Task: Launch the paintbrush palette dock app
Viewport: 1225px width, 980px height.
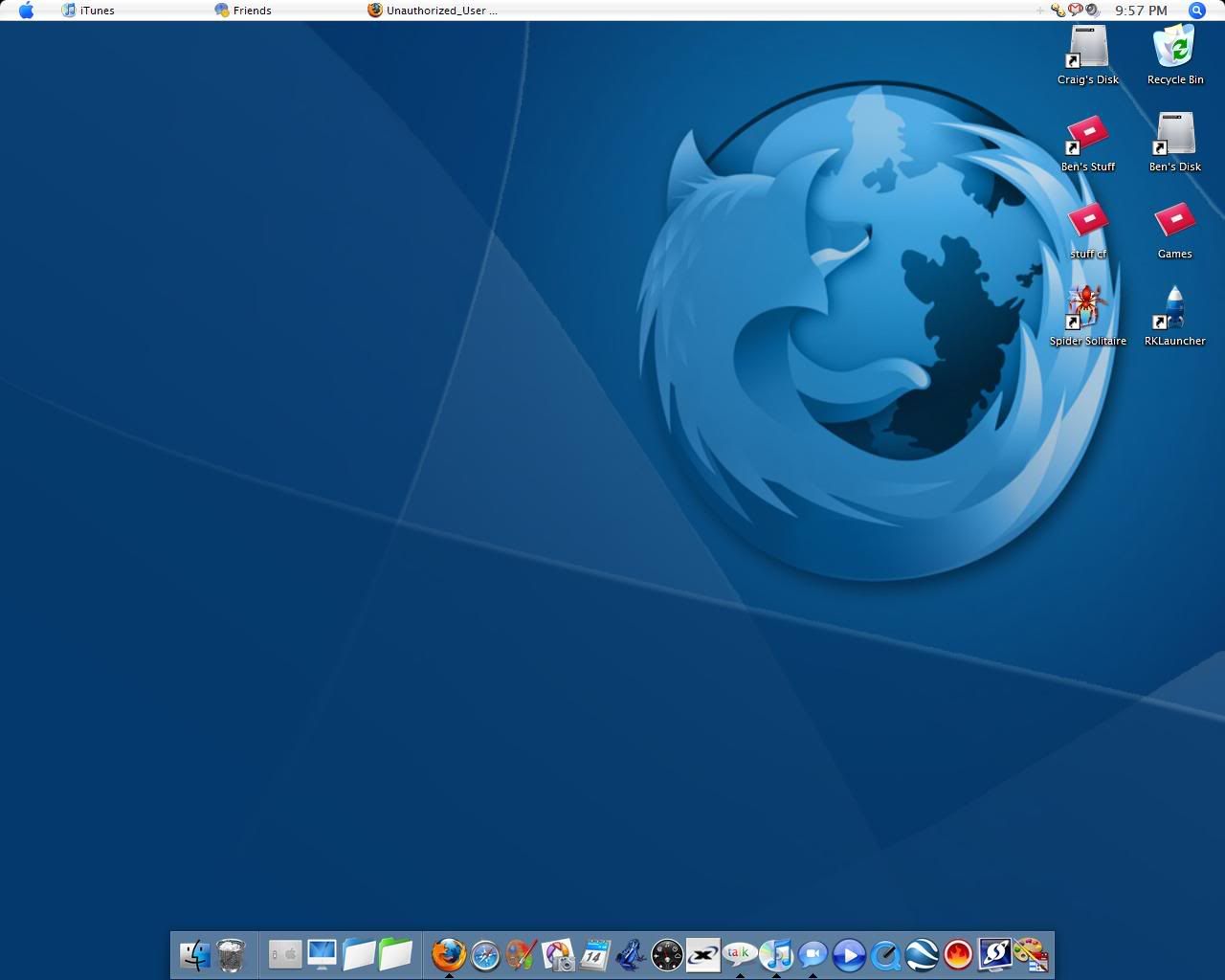Action: pos(521,954)
